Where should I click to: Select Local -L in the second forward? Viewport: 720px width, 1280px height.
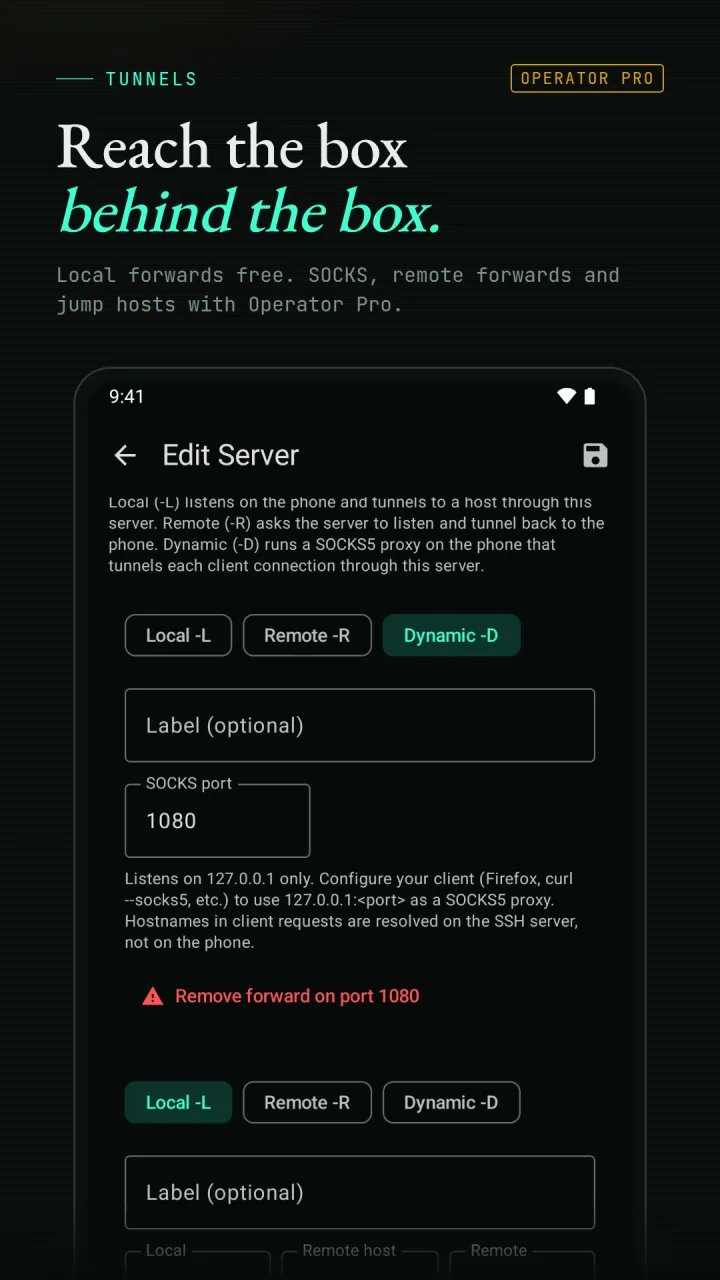178,1103
